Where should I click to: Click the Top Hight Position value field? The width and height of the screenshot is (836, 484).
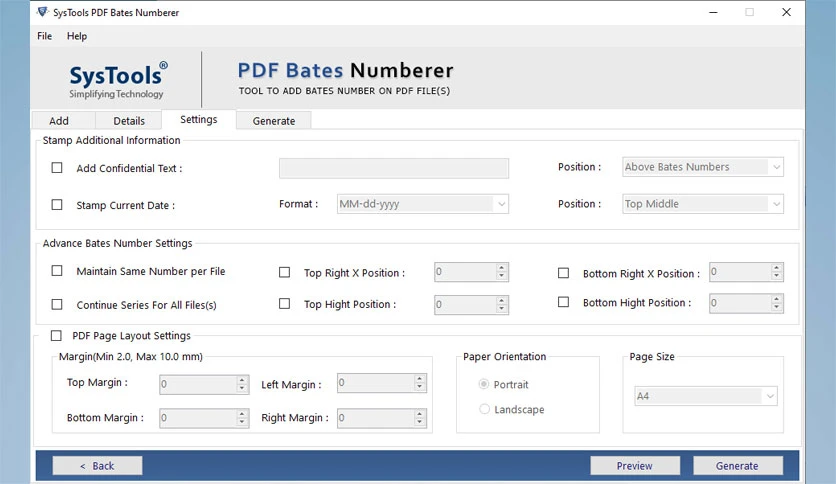coord(464,304)
